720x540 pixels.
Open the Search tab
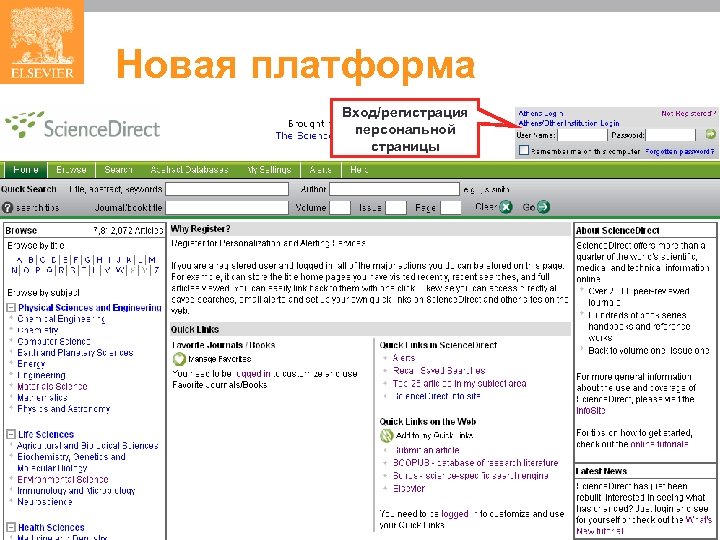click(x=118, y=169)
